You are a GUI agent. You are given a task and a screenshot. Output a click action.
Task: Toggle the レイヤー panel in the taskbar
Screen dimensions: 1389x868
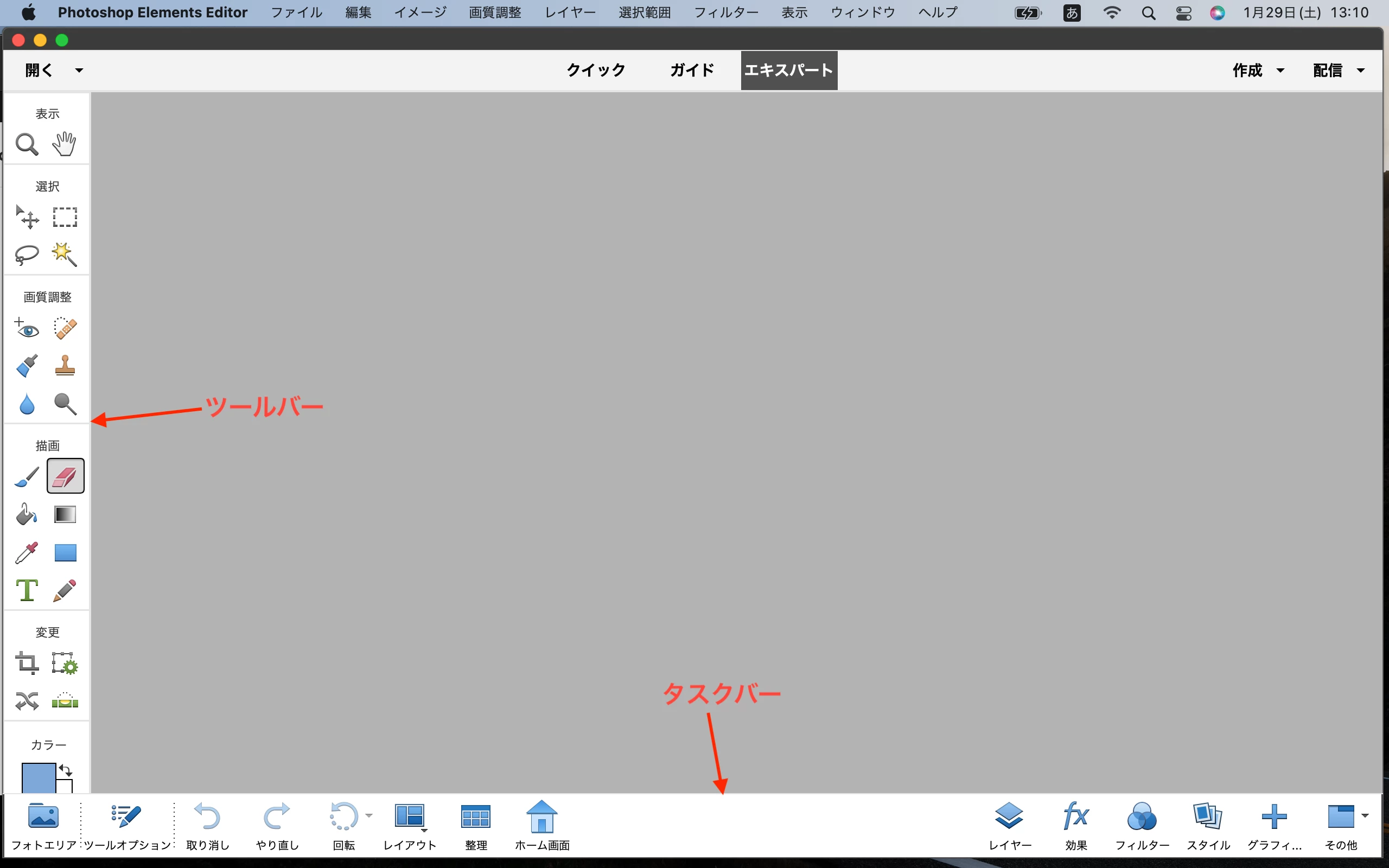(x=1009, y=826)
